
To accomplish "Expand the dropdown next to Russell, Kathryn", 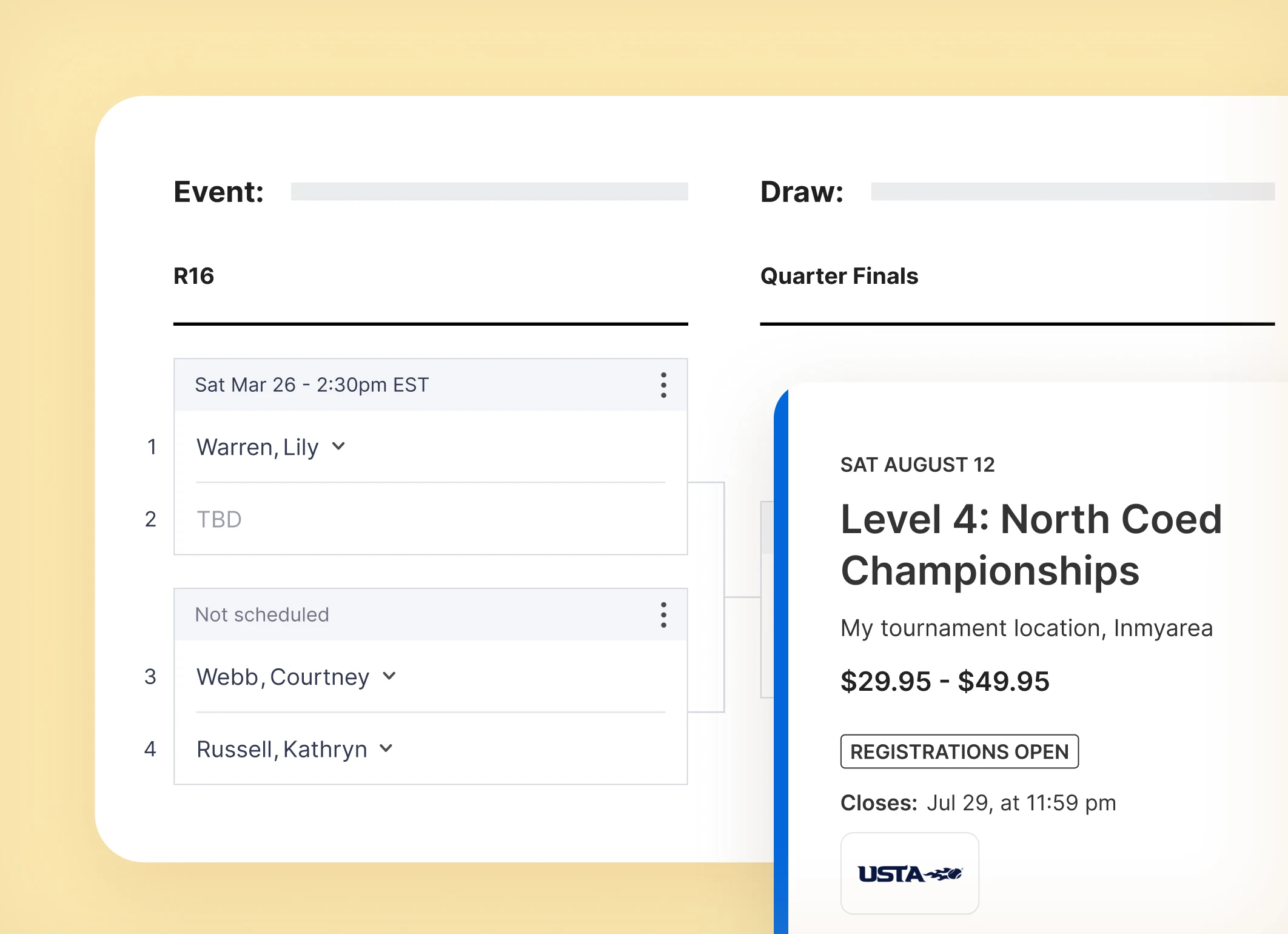I will point(386,748).
